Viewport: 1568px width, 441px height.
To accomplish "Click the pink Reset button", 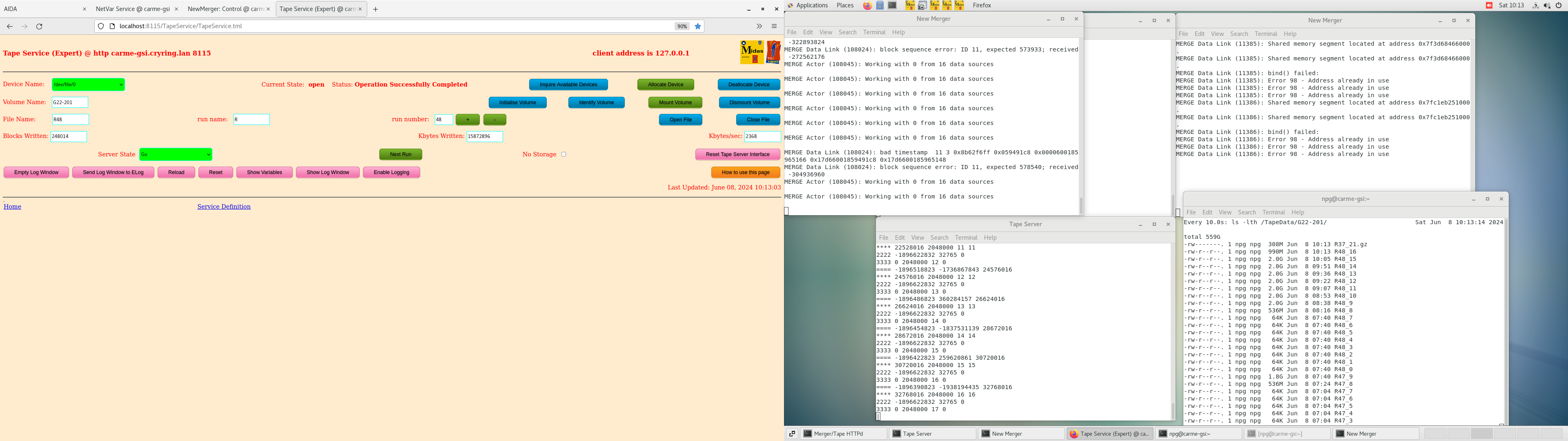I will (216, 172).
